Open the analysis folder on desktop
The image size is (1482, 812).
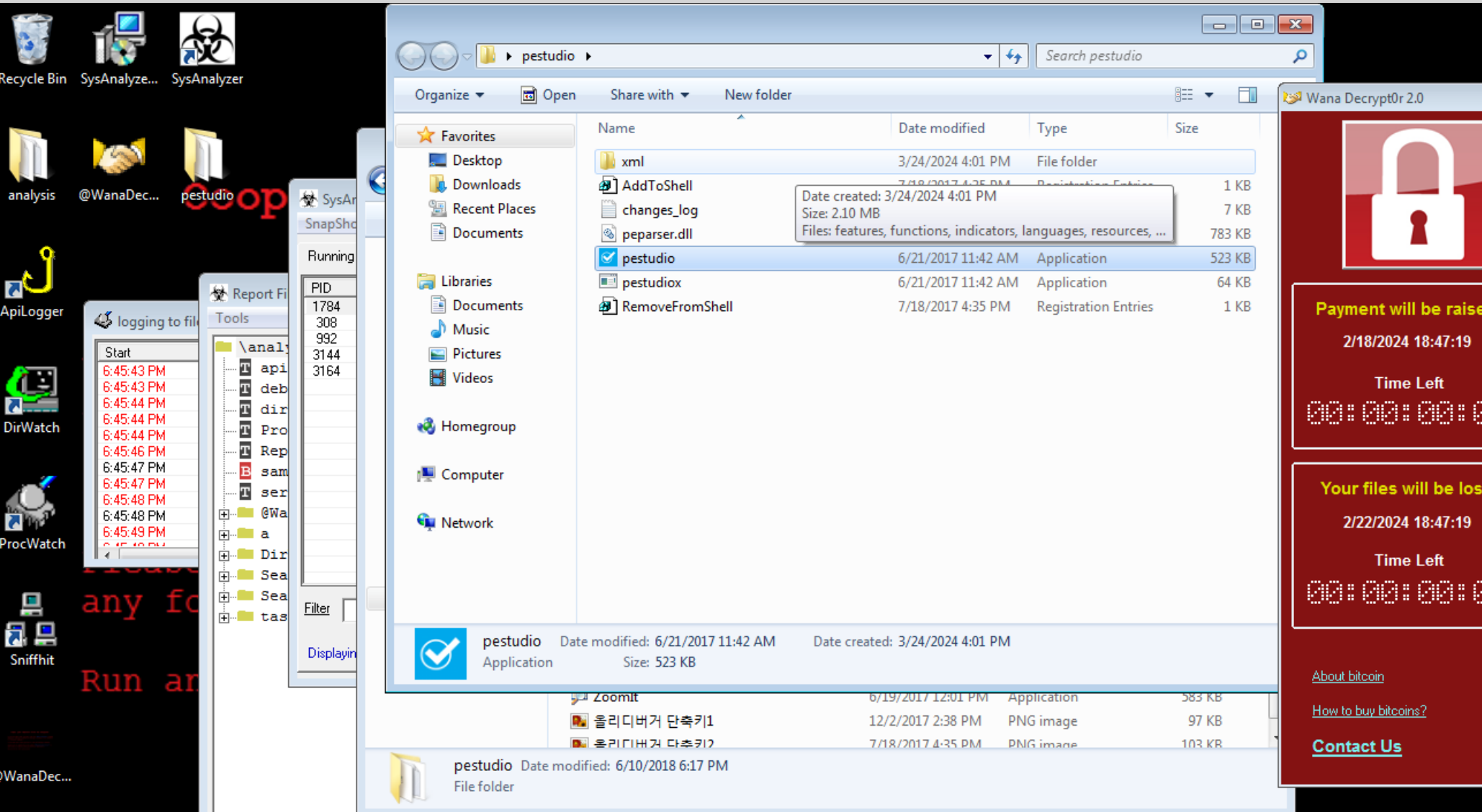click(31, 165)
